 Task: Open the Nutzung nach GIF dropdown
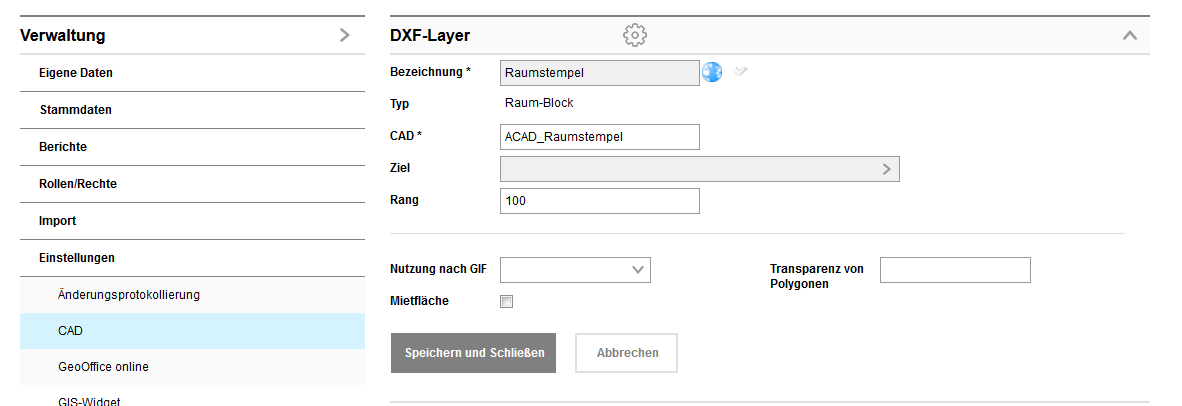575,270
